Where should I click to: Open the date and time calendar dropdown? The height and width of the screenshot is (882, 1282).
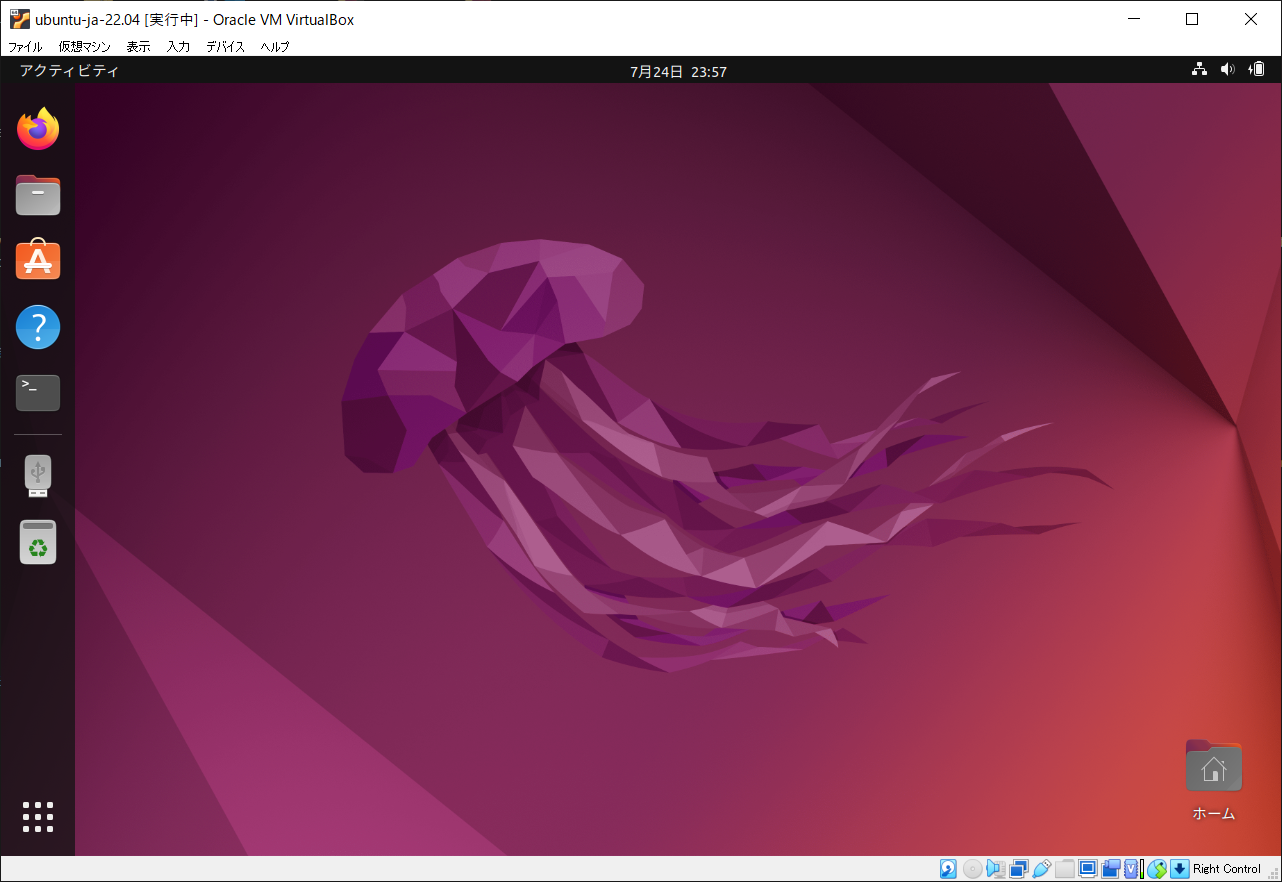[x=677, y=71]
